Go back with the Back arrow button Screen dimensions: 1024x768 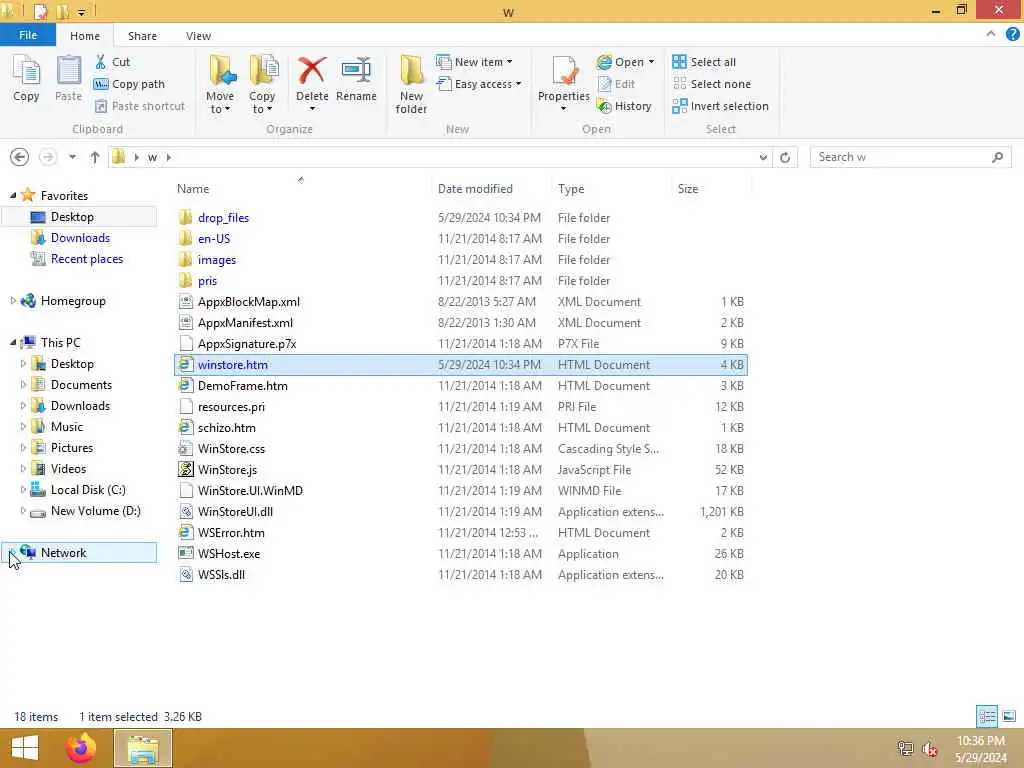(20, 157)
